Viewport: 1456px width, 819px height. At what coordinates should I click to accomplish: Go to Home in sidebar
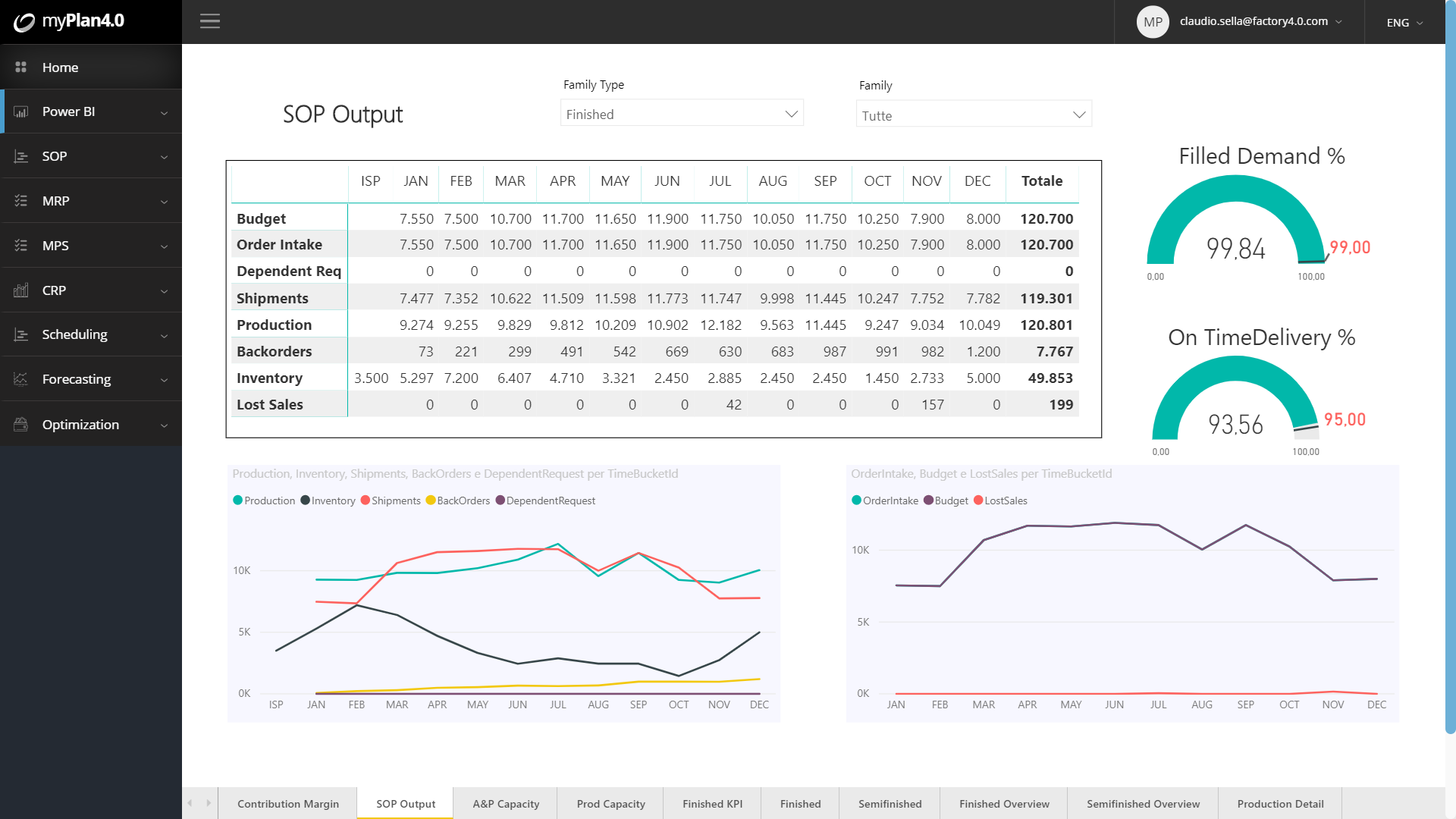pyautogui.click(x=91, y=67)
